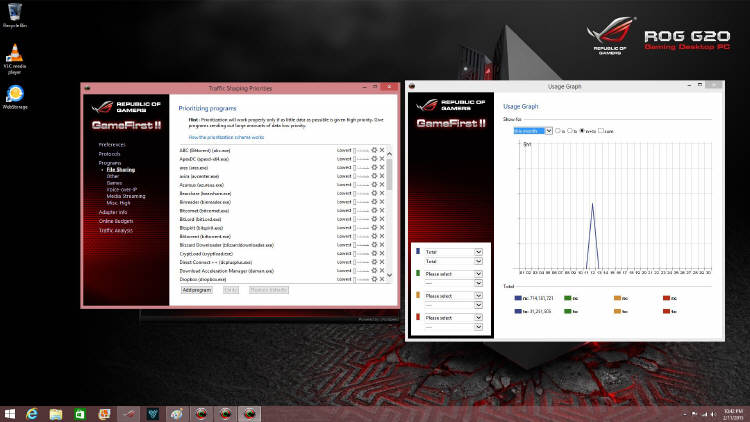This screenshot has width=750, height=422.
Task: Delete the Bearshare entry using X icon
Action: pos(382,193)
